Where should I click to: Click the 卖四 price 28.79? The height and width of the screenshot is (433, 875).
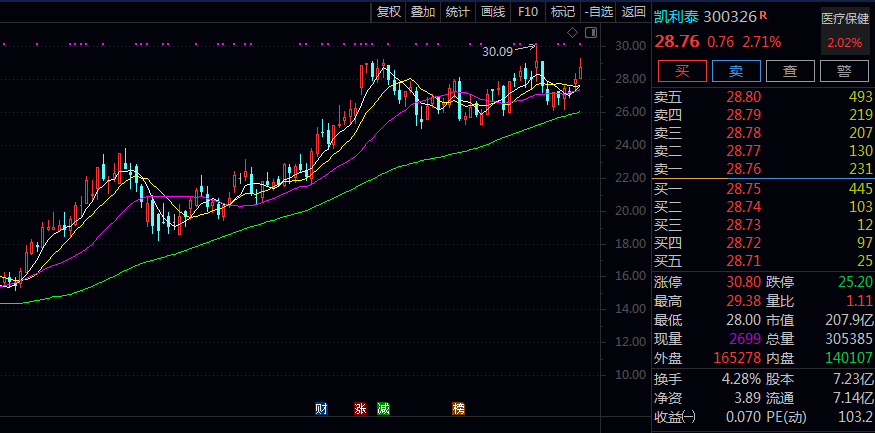[x=743, y=116]
